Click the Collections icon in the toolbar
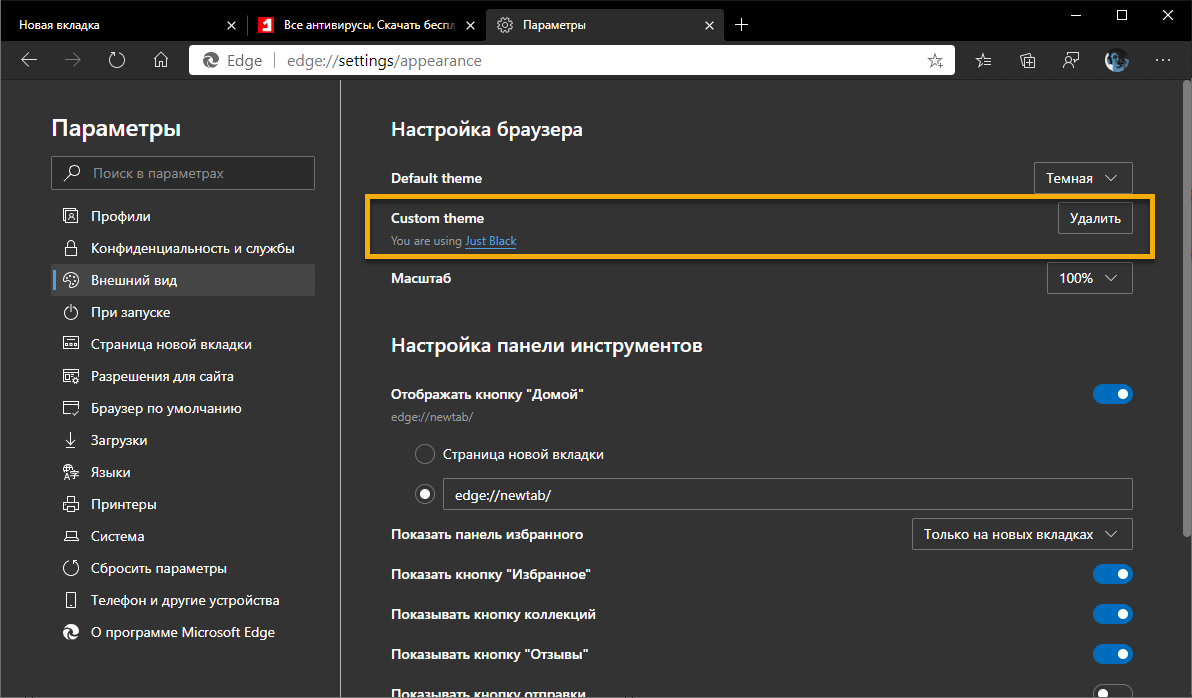The image size is (1192, 698). (x=1027, y=60)
